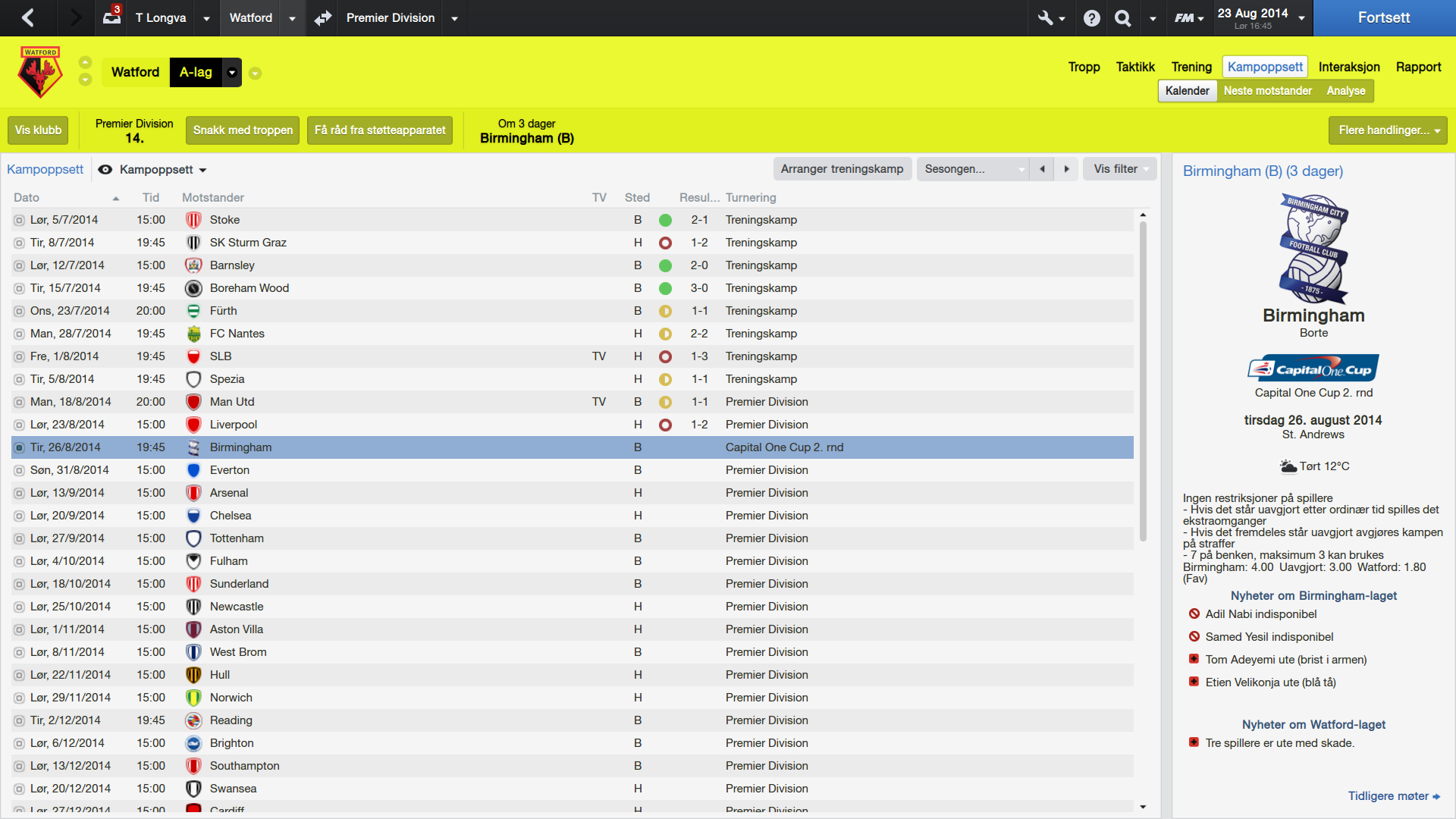Open the Sesongen... season dropdown
Image resolution: width=1456 pixels, height=819 pixels.
974,169
